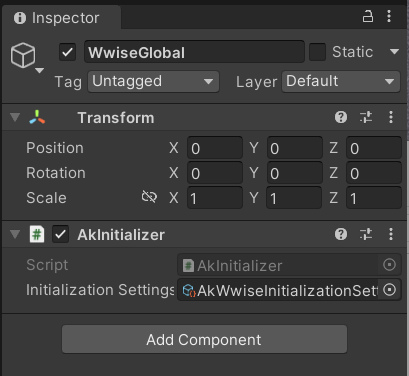The image size is (409, 376).
Task: Open Transform component help reference
Action: click(x=341, y=117)
